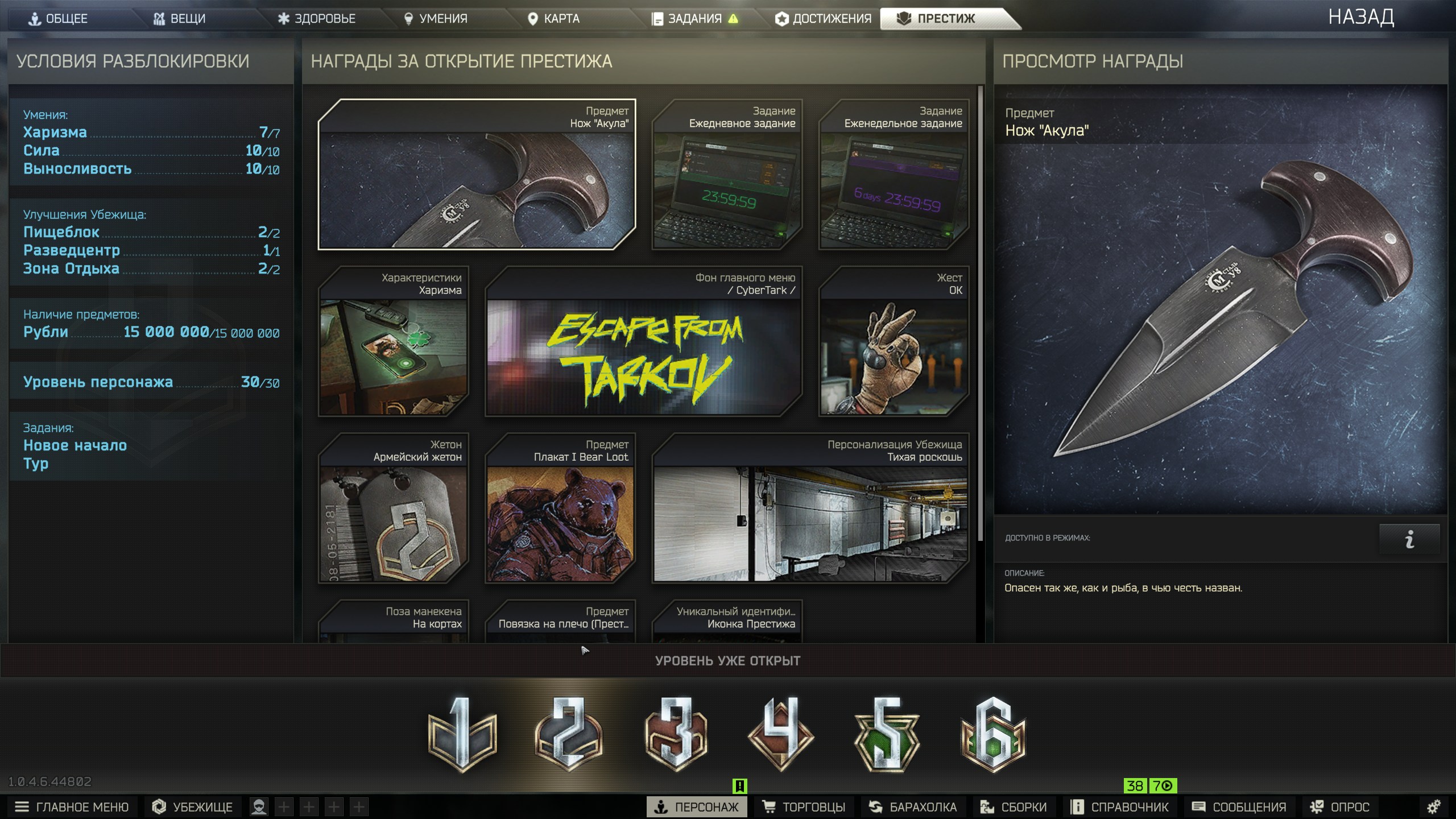Open settings gear icon in bottom bar
1456x819 pixels.
tap(1434, 806)
